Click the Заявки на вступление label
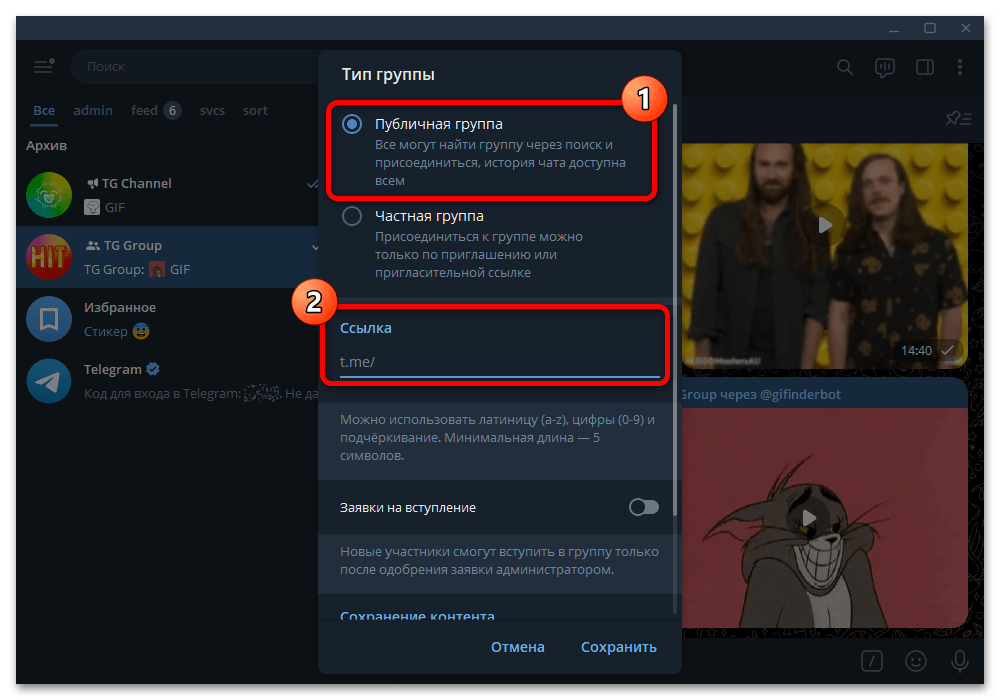Image resolution: width=1000 pixels, height=700 pixels. click(x=408, y=508)
